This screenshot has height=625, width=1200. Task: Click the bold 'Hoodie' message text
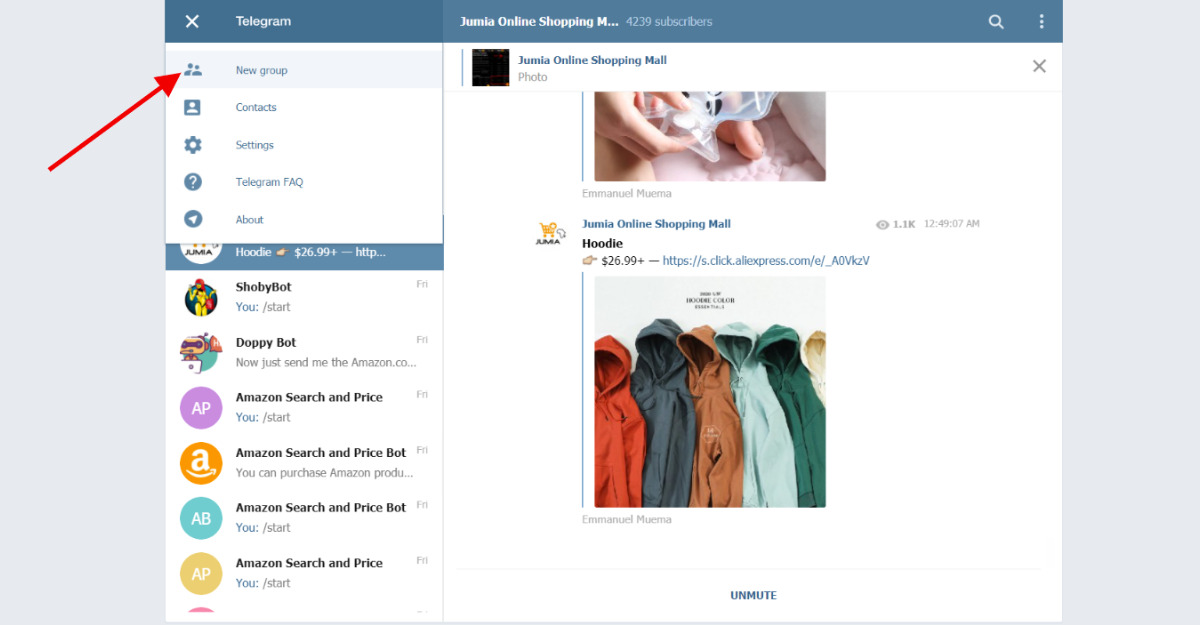602,243
